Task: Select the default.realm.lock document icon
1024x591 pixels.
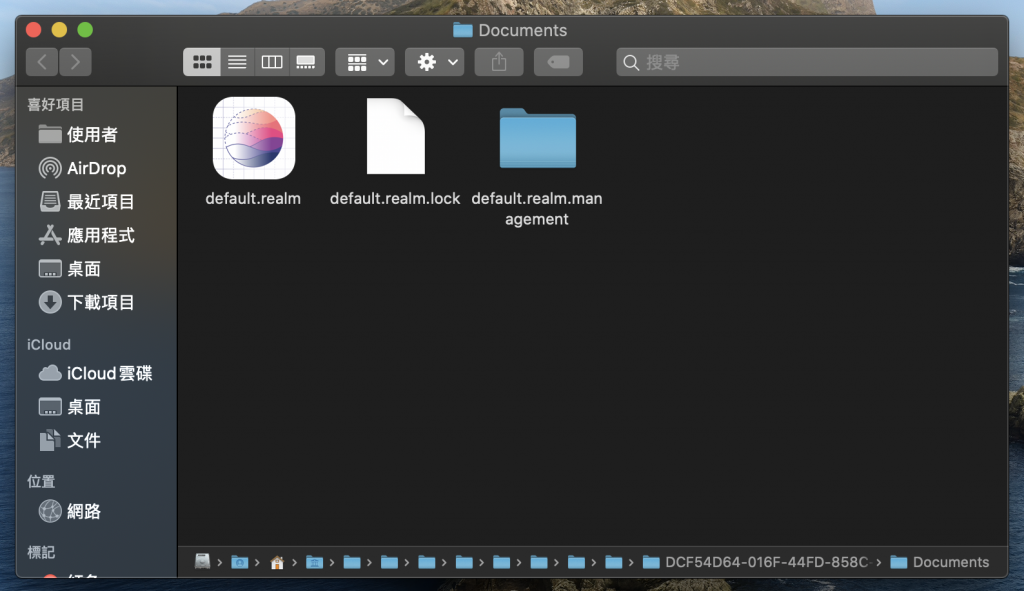Action: click(x=396, y=136)
